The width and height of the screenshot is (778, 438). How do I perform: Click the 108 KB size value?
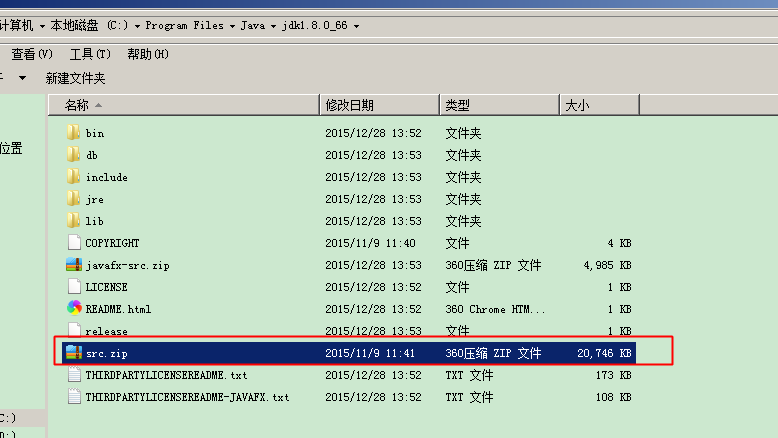(x=613, y=397)
